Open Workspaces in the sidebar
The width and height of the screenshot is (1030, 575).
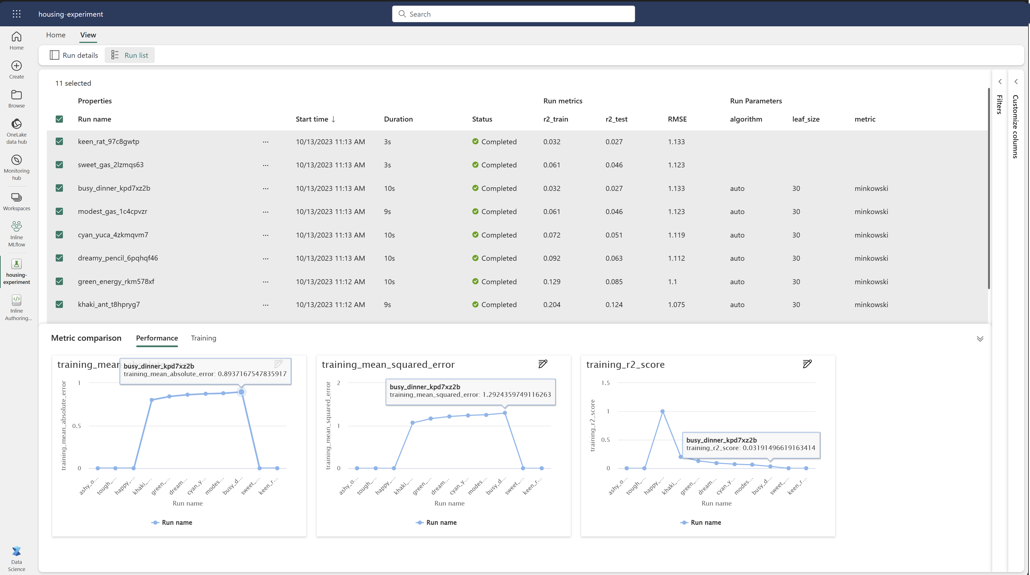pyautogui.click(x=16, y=202)
